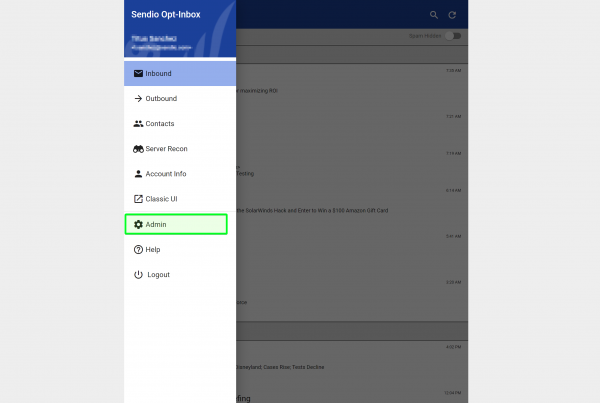Click the Outbound arrow icon
Viewport: 600px width, 403px height.
pos(138,99)
